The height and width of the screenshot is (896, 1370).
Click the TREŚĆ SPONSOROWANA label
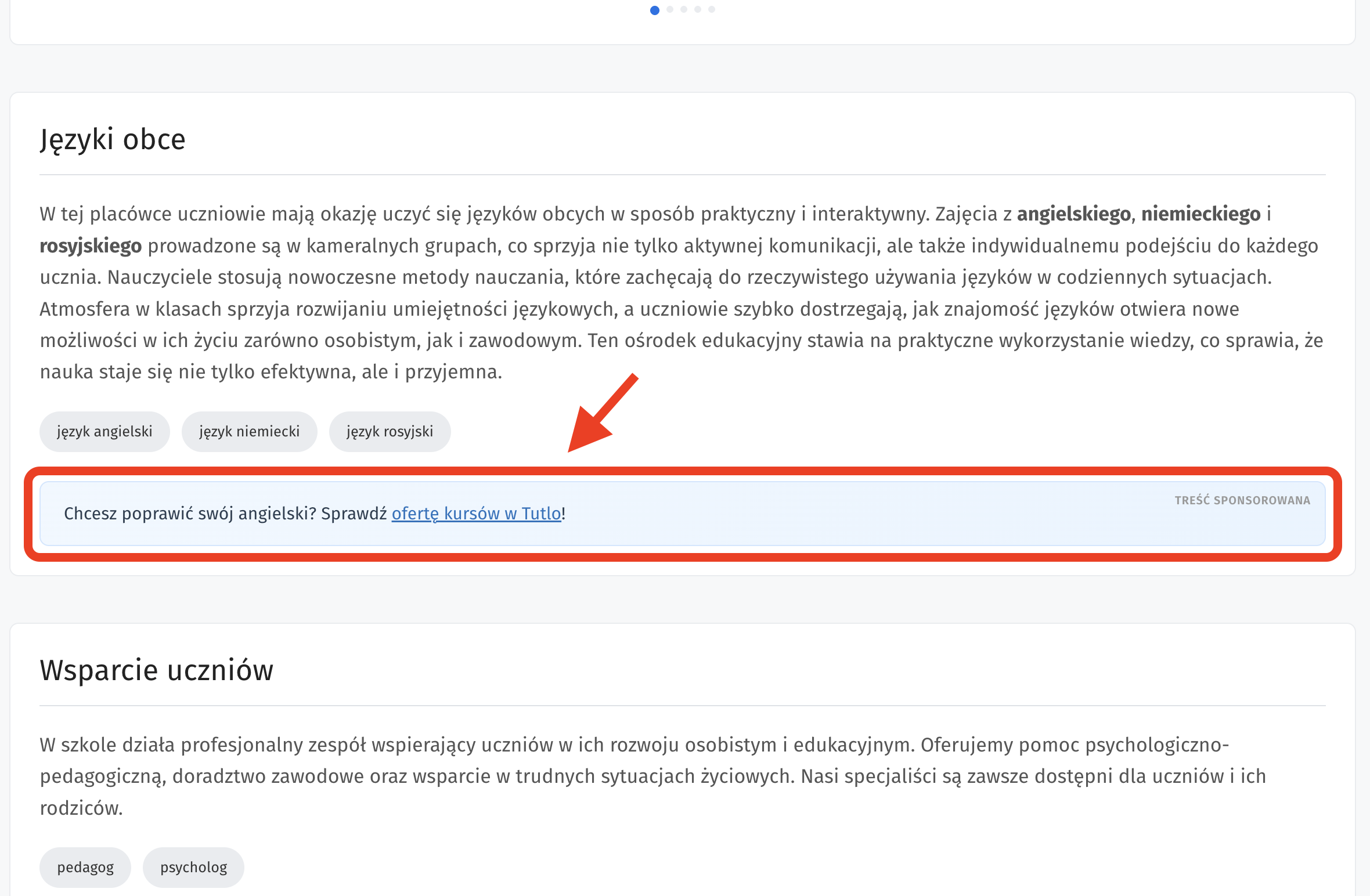click(x=1242, y=500)
